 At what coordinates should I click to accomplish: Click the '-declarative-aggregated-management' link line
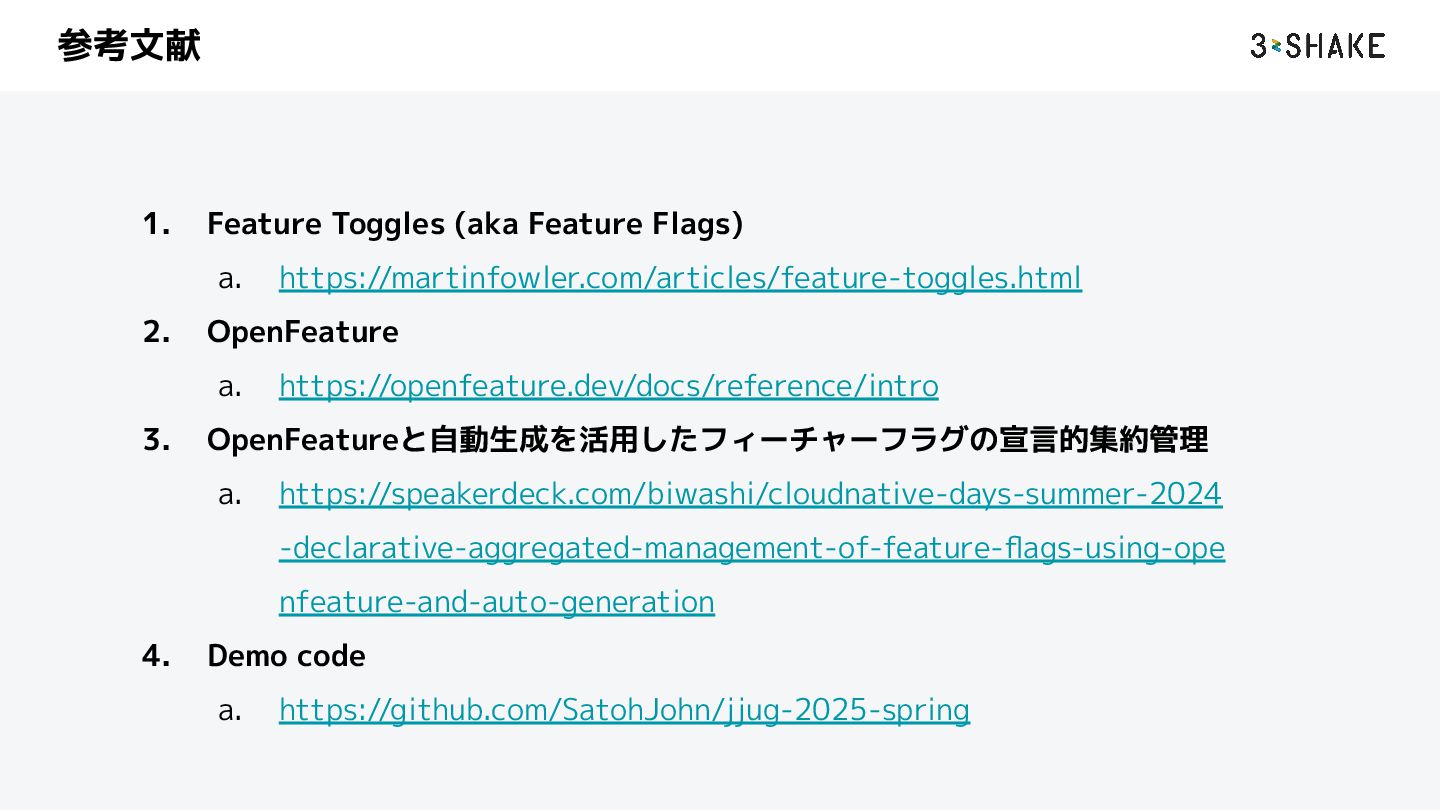pyautogui.click(x=752, y=548)
